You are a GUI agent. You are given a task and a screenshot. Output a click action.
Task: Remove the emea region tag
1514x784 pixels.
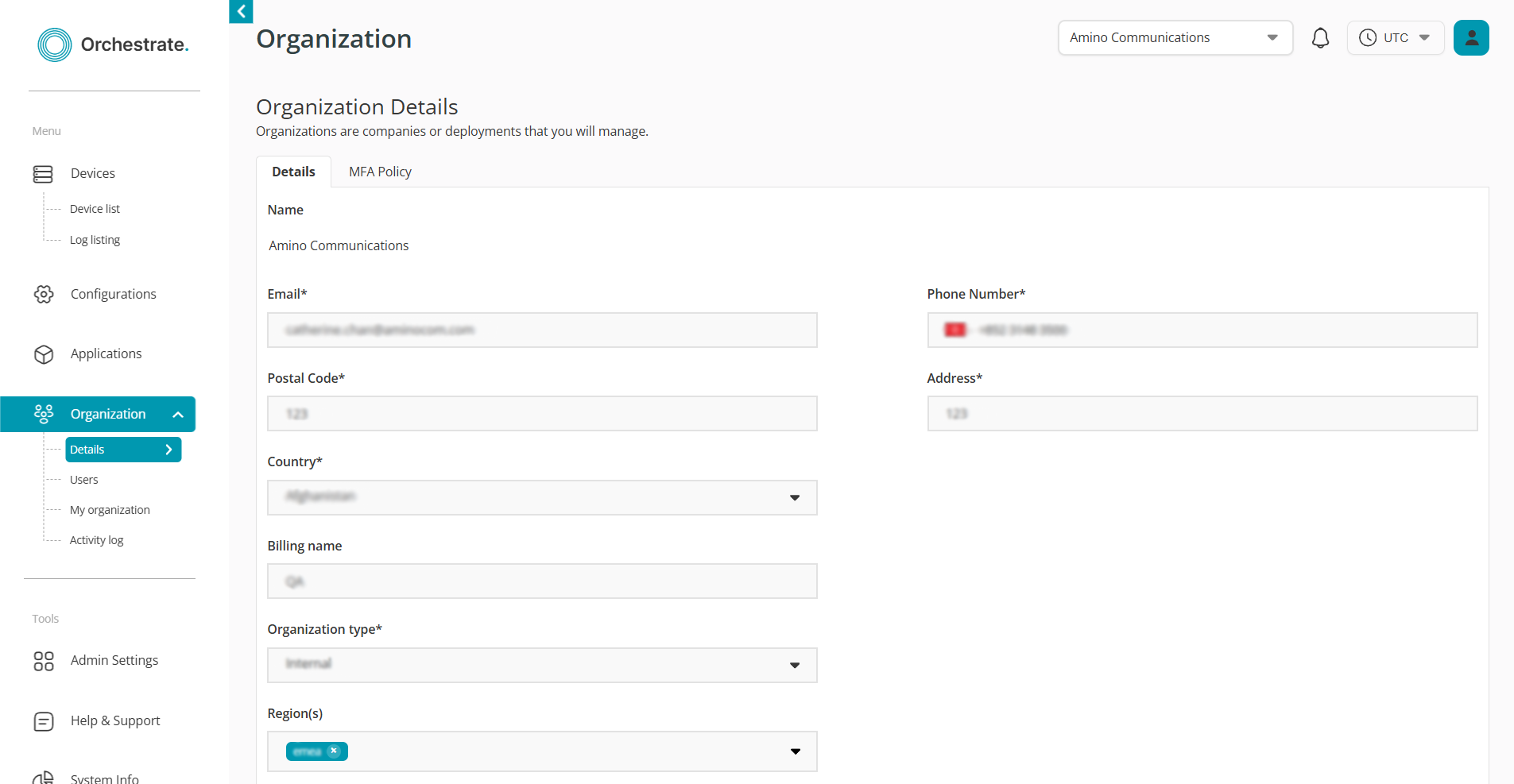click(334, 751)
